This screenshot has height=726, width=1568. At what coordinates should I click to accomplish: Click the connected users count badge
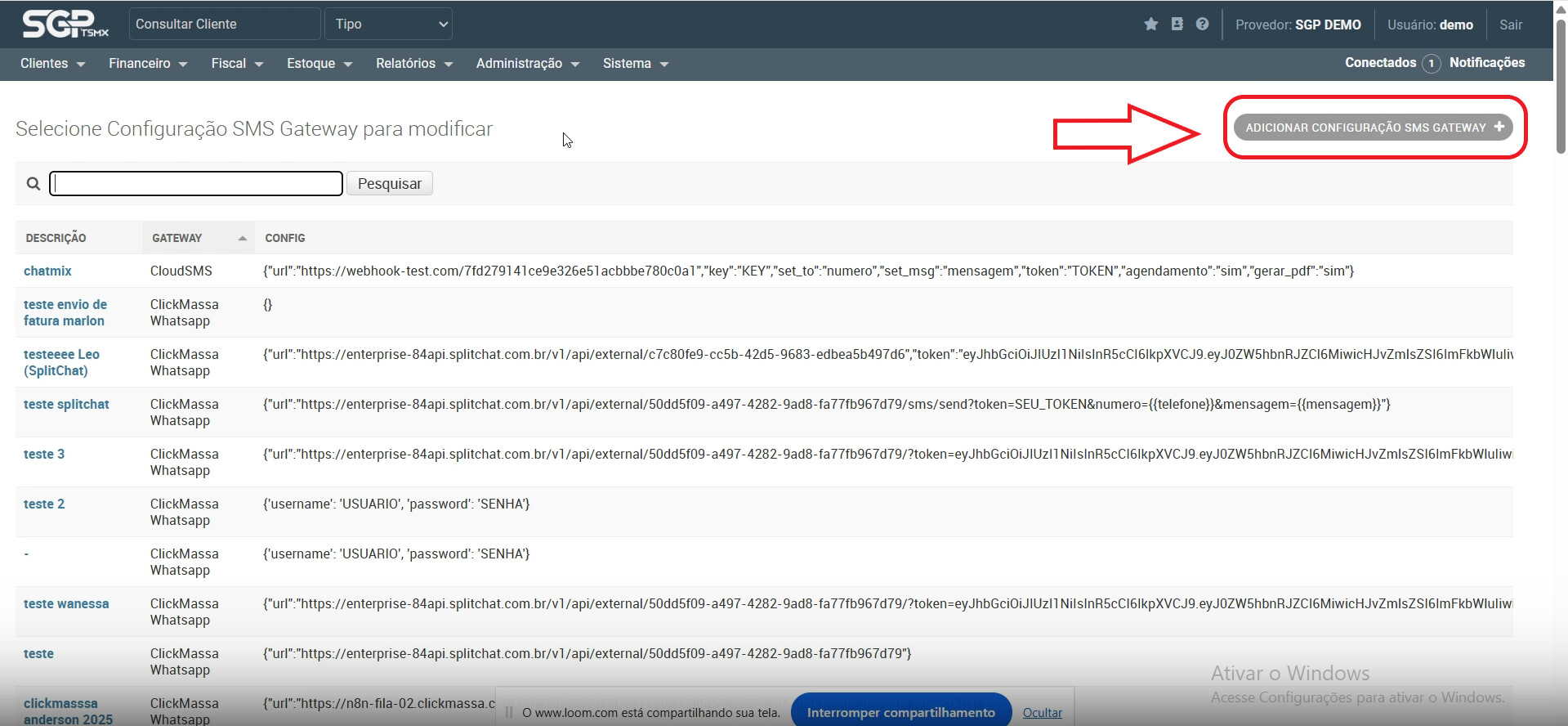pyautogui.click(x=1431, y=64)
